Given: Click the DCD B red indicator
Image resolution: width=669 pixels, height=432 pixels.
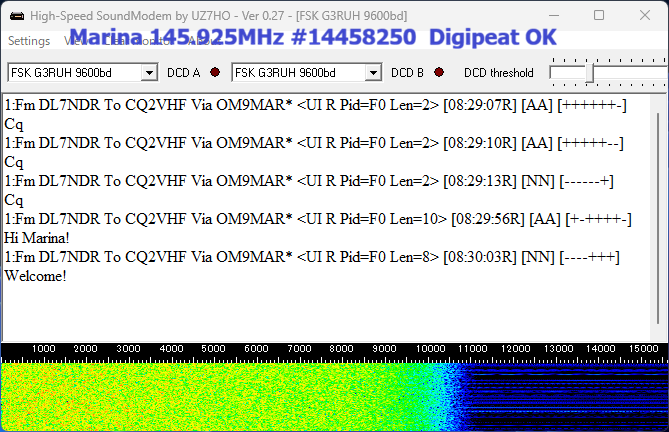Looking at the screenshot, I should pos(439,72).
